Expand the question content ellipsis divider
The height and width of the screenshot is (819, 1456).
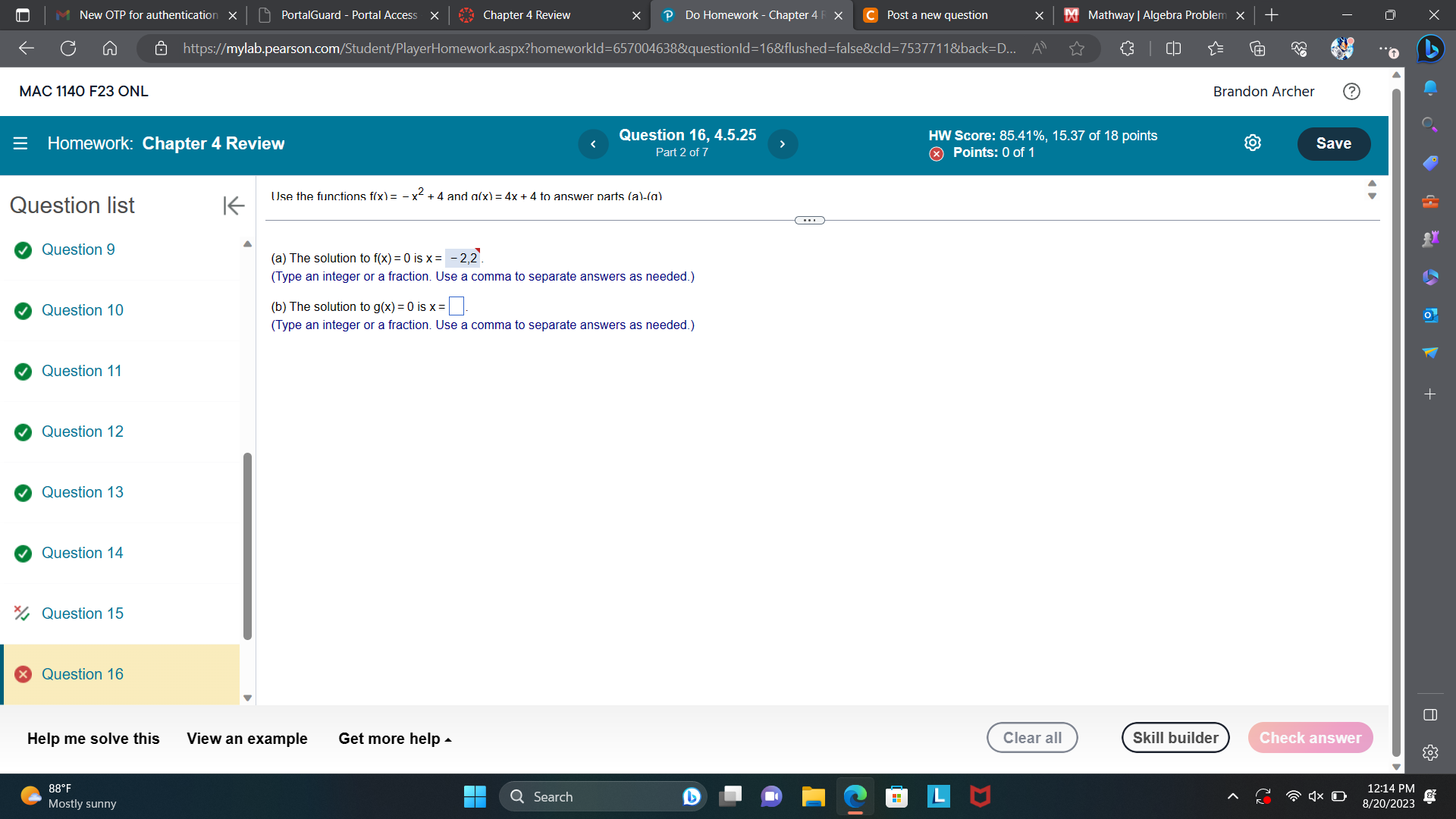pos(809,220)
